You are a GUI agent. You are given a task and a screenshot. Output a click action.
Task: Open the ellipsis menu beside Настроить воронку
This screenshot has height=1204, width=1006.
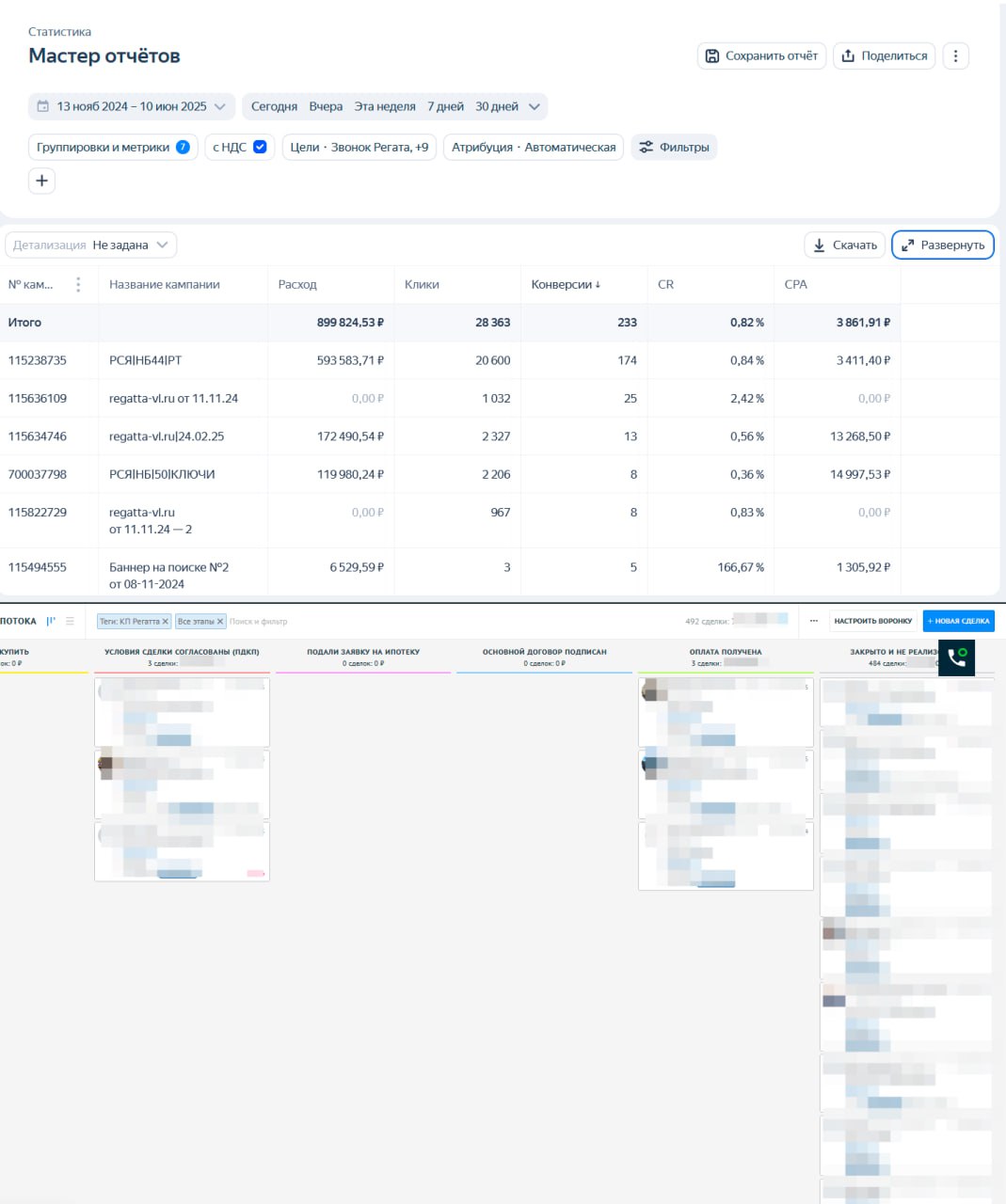(814, 621)
